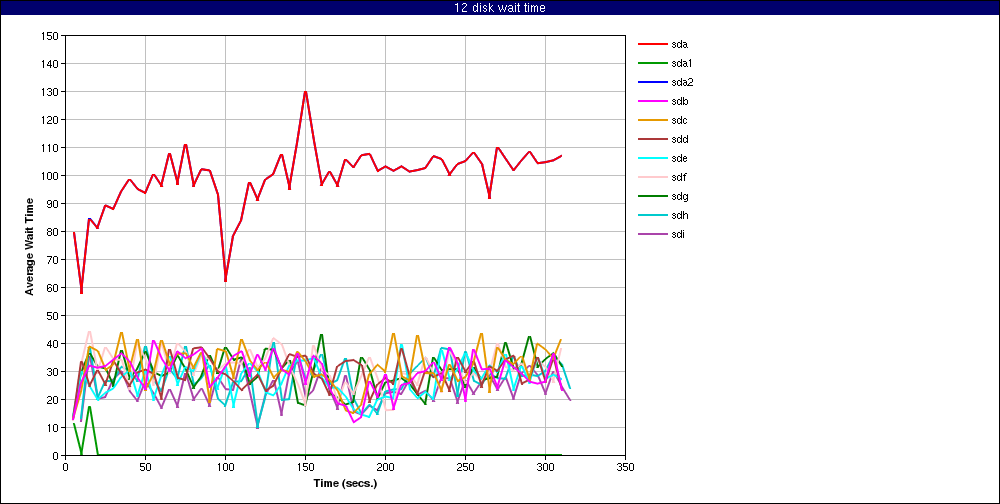Click the 10 tick label on the y-axis
The width and height of the screenshot is (1000, 504).
(x=52, y=427)
